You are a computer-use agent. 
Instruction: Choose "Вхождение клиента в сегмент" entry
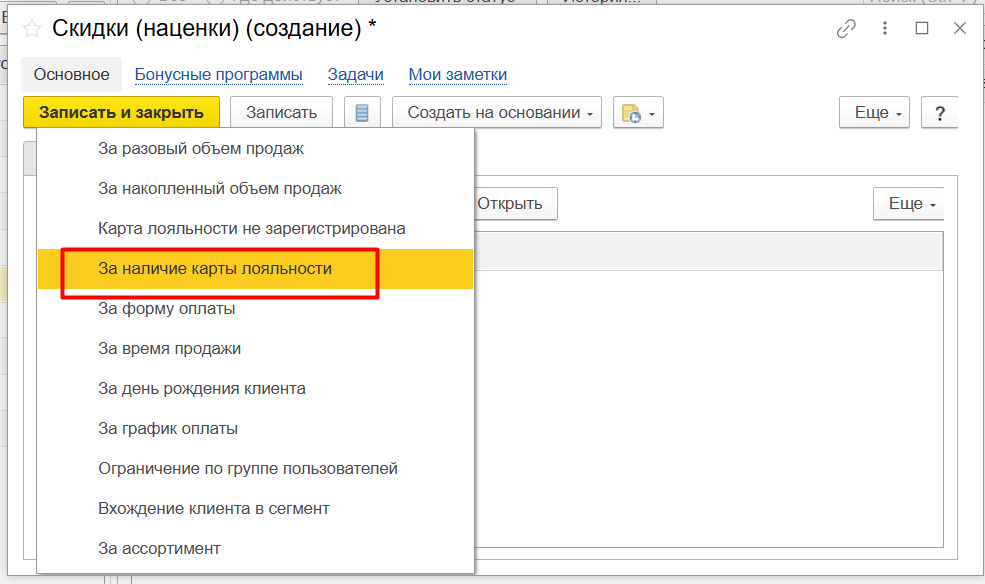(x=214, y=509)
